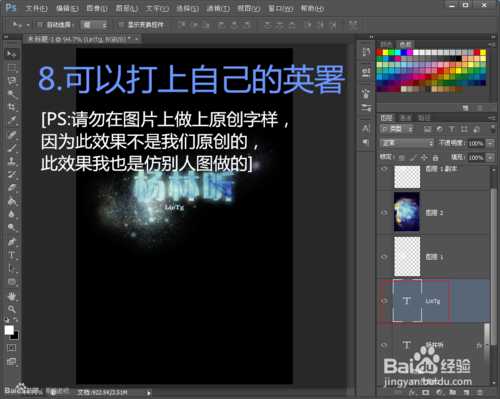Select the Zoom tool in toolbox

click(x=12, y=309)
